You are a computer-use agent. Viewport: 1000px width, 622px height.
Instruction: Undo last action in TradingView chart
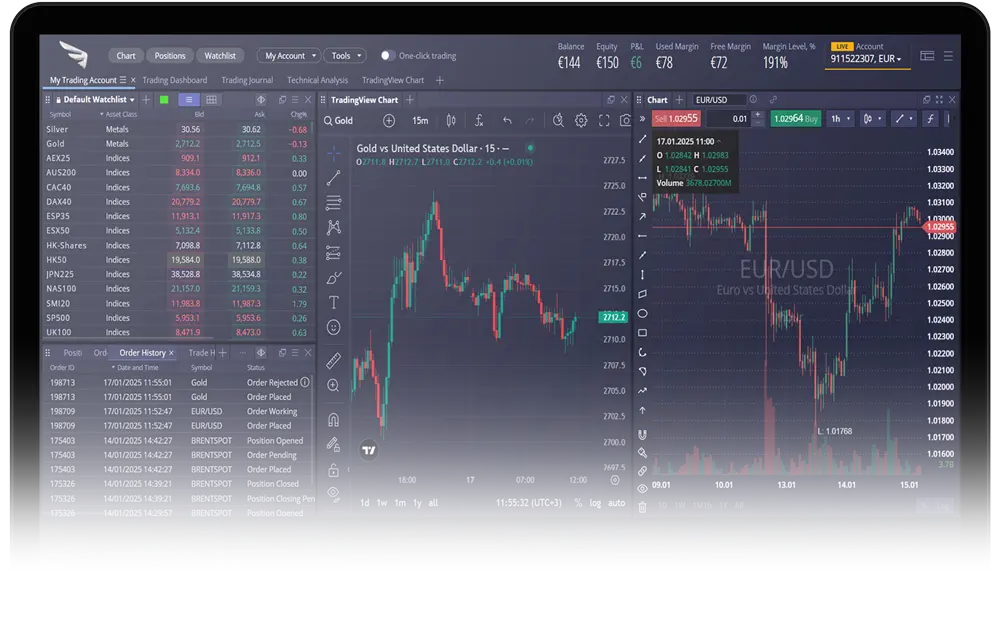(x=507, y=121)
